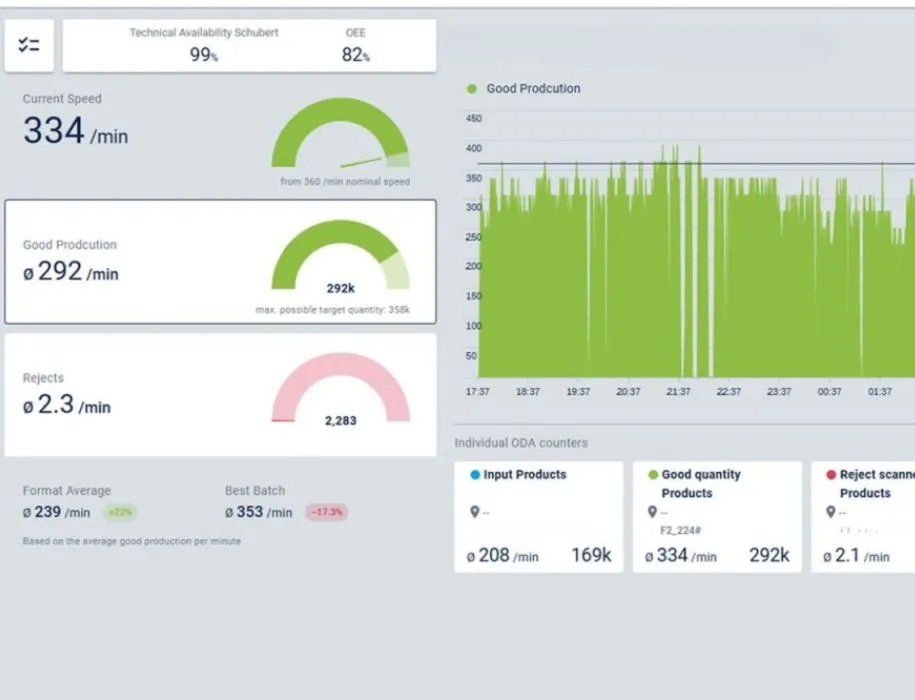This screenshot has height=700, width=915.
Task: Click the F2_224# label
Action: [680, 530]
